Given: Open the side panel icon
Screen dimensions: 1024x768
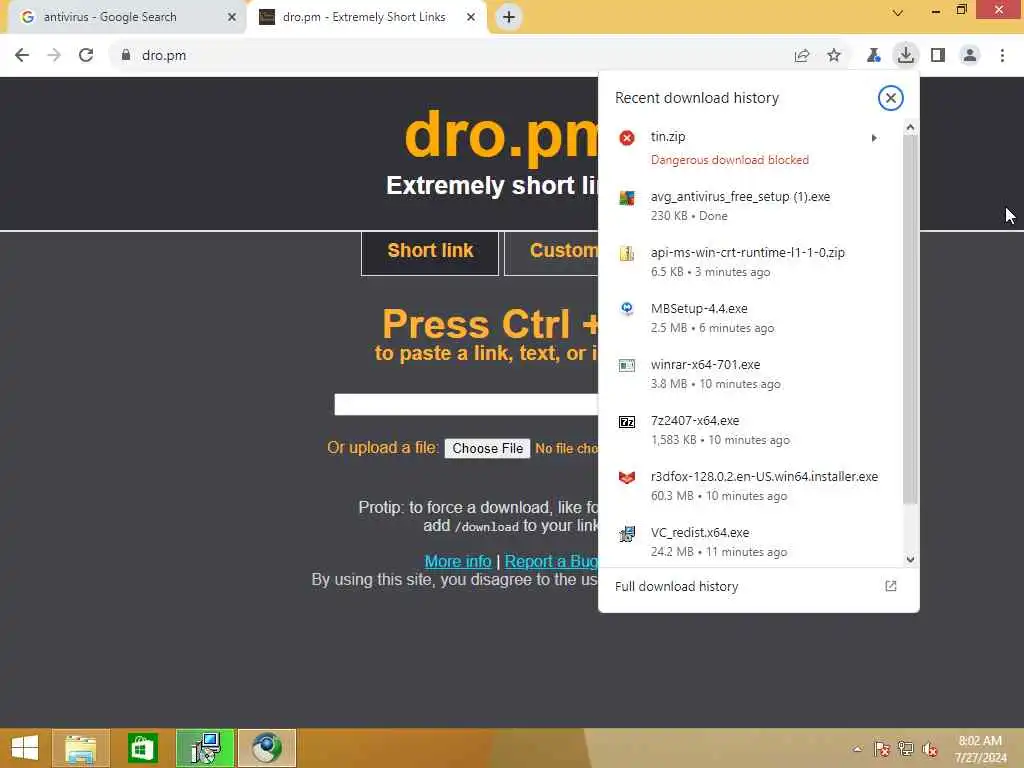Looking at the screenshot, I should click(938, 56).
